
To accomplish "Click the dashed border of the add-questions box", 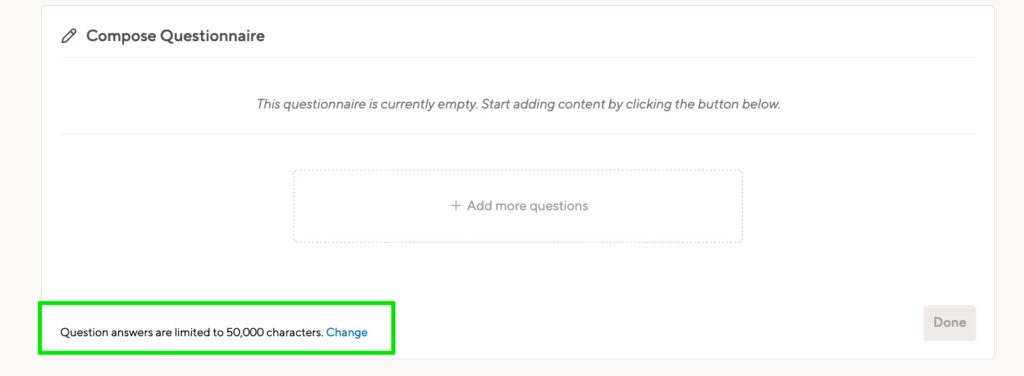I will pos(518,170).
